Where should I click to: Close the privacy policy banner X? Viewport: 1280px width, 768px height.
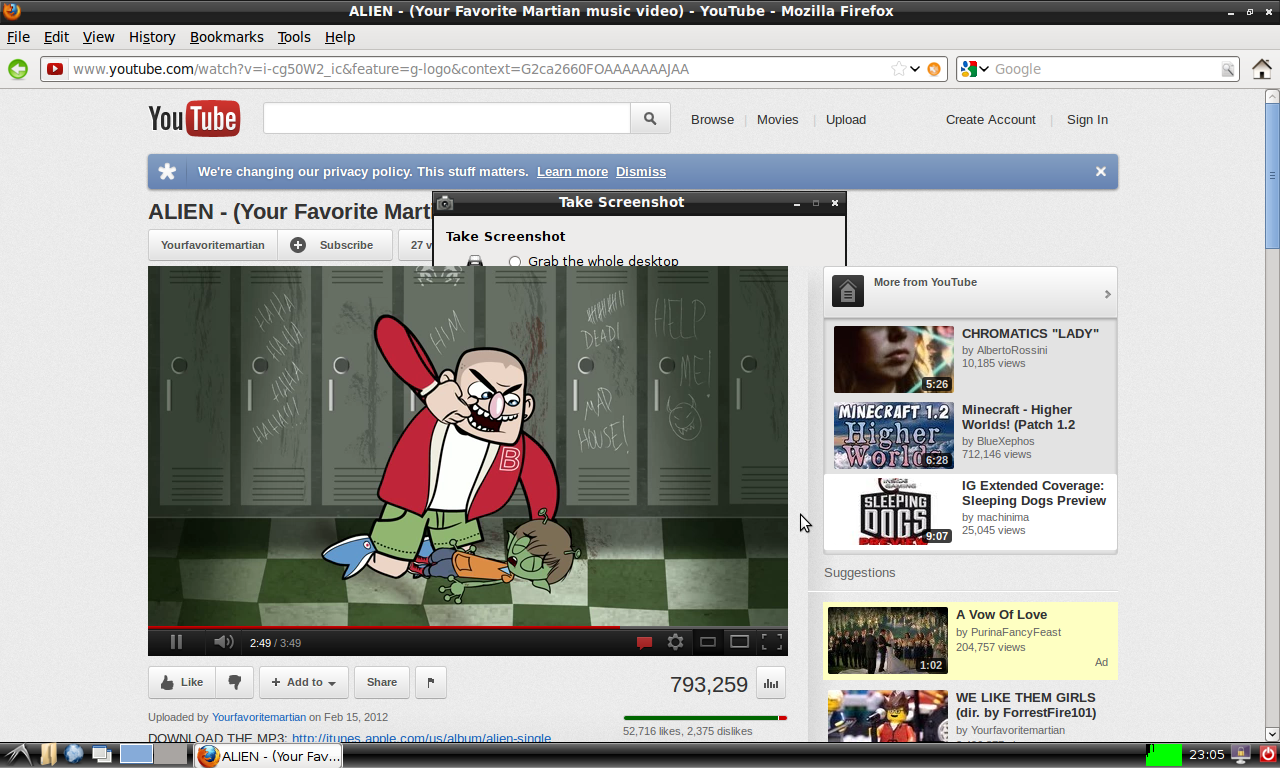click(x=1101, y=171)
